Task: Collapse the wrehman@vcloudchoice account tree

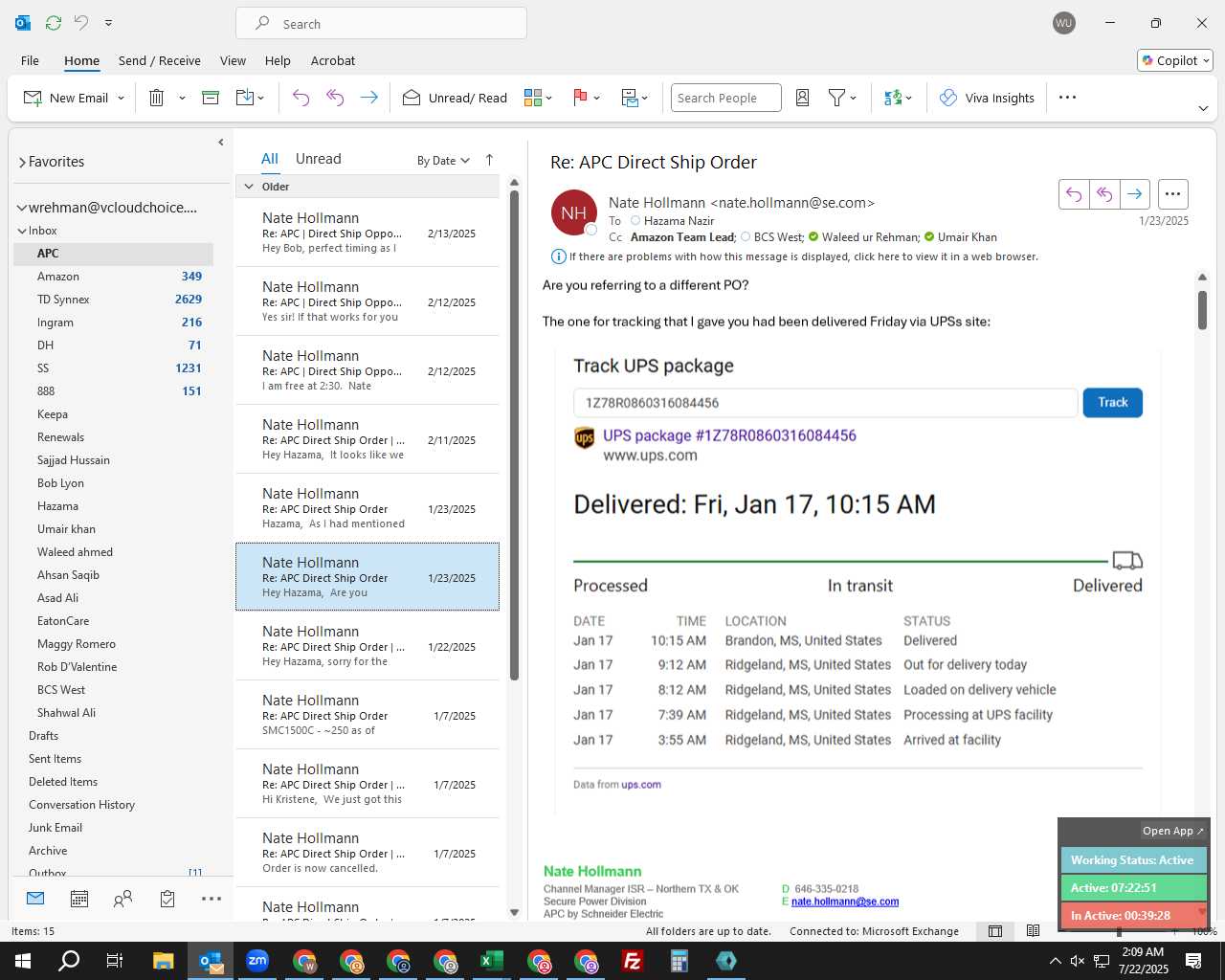Action: 21,208
